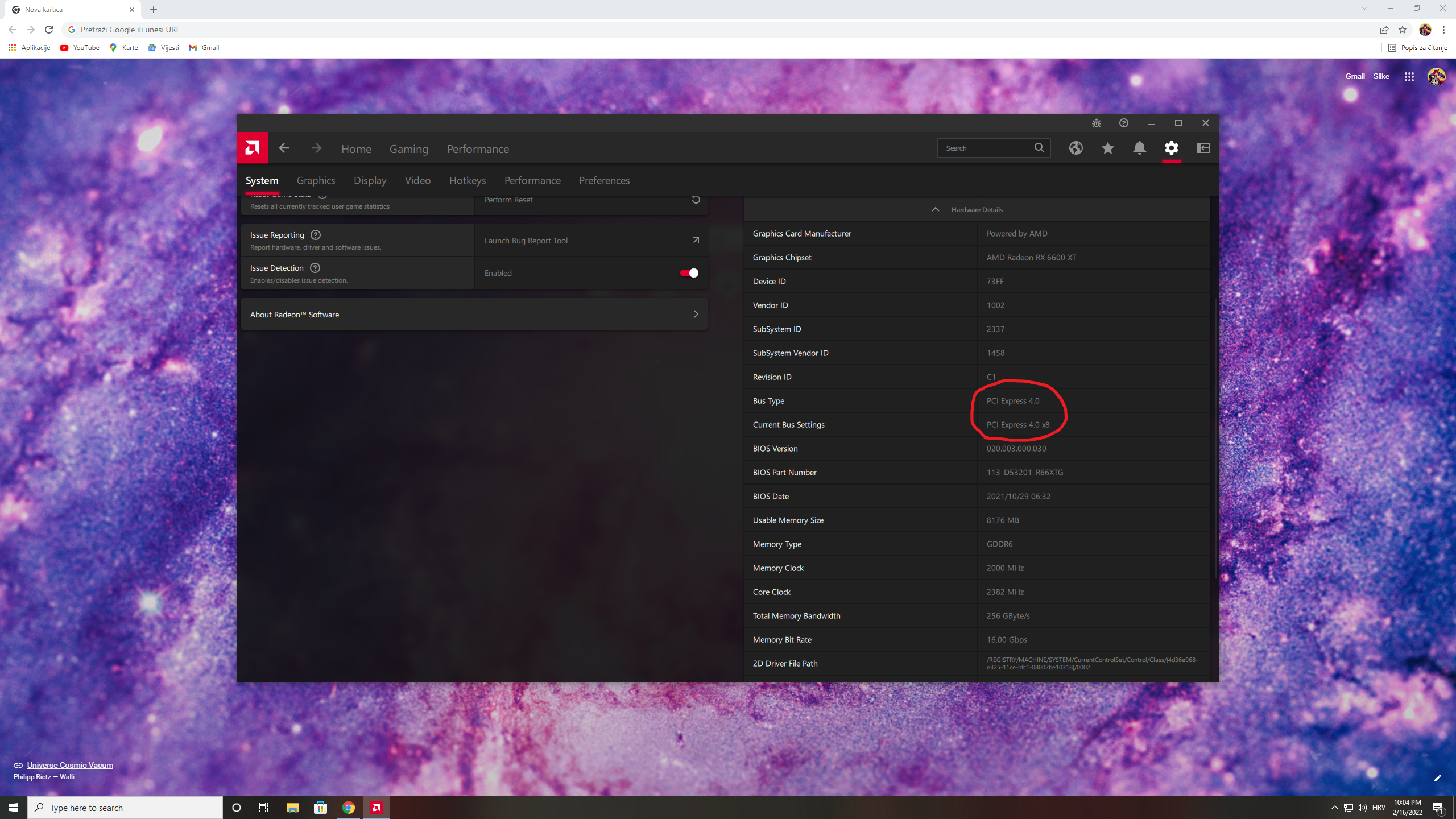Open the Hotkeys settings tab
The image size is (1456, 819).
tap(467, 180)
